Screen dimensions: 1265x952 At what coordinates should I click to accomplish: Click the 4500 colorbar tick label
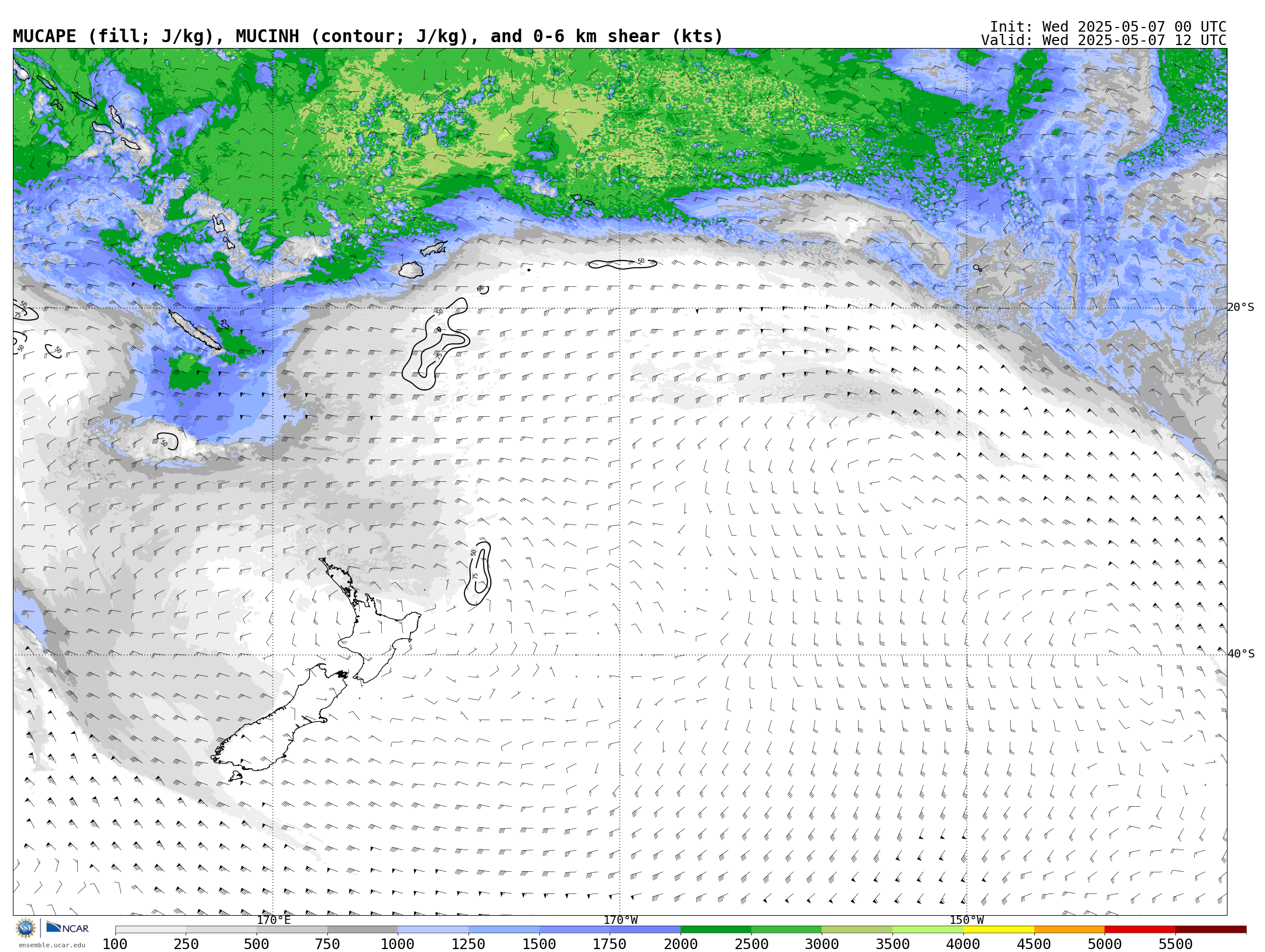[1034, 944]
